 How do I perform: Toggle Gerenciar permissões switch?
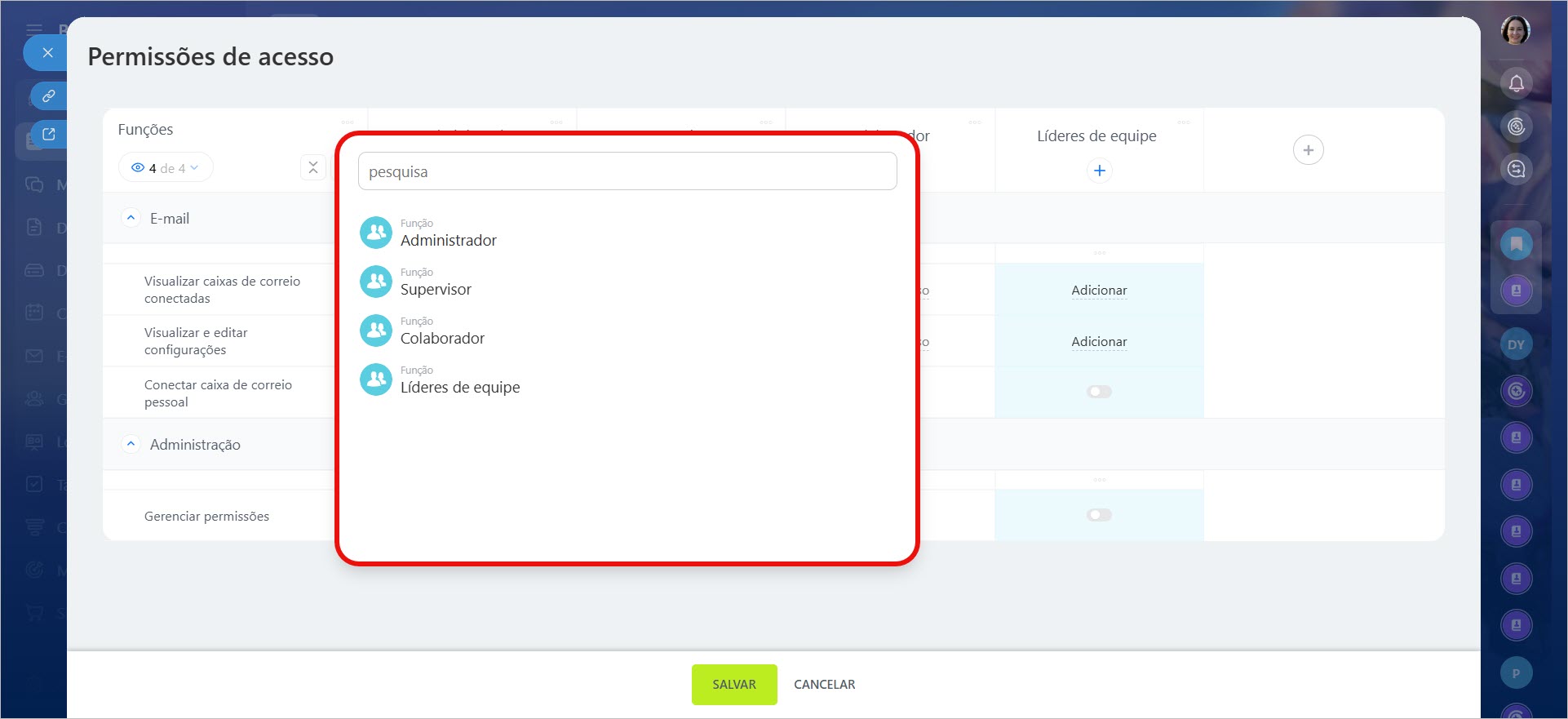[1099, 515]
